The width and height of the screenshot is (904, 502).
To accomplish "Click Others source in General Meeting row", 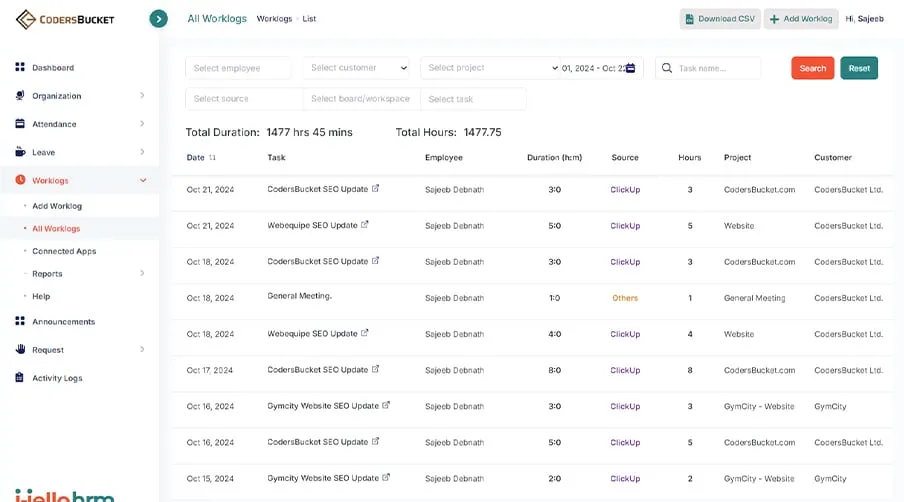I will coord(625,298).
